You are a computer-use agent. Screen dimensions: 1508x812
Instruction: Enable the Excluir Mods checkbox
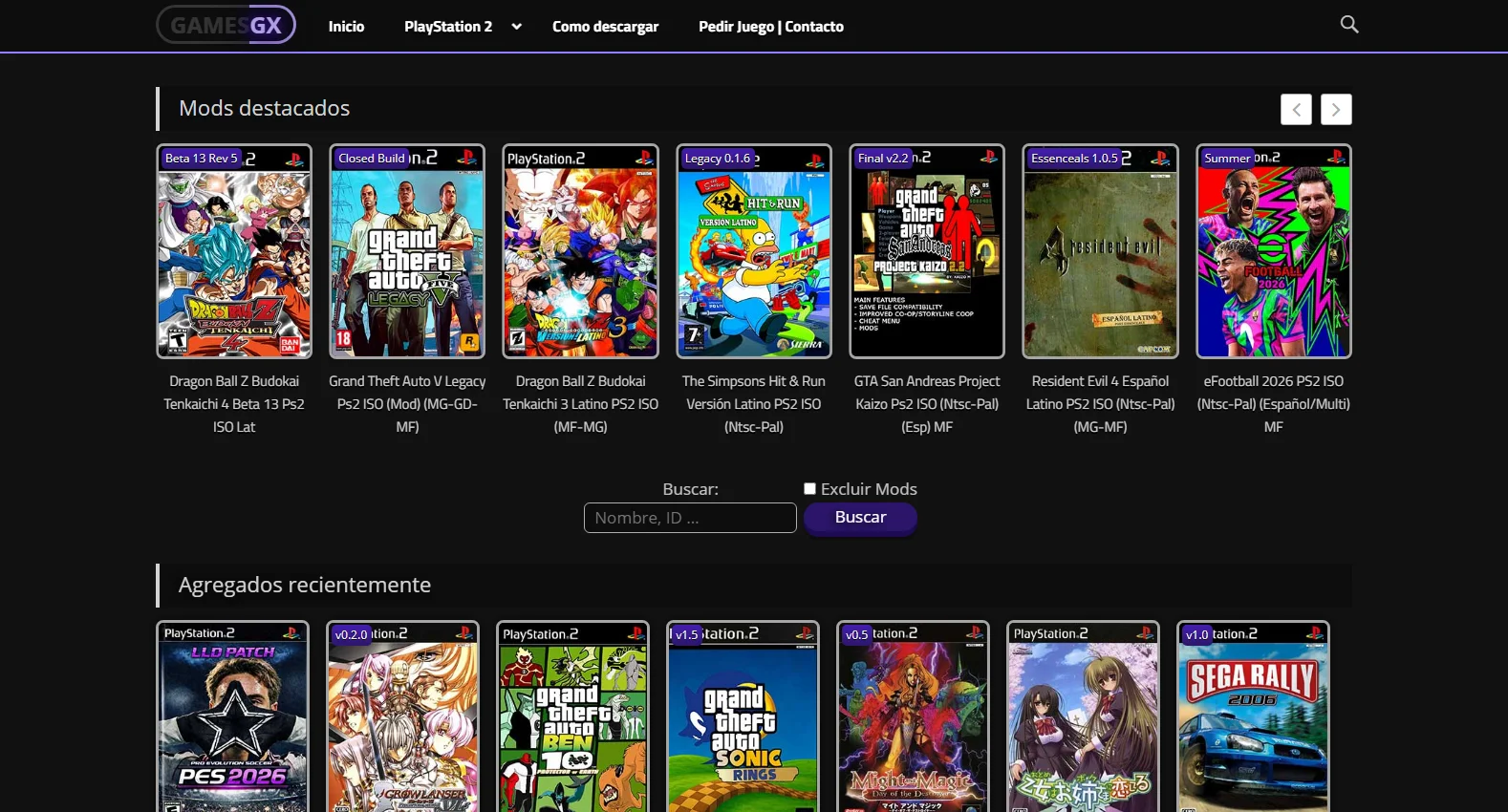tap(809, 489)
